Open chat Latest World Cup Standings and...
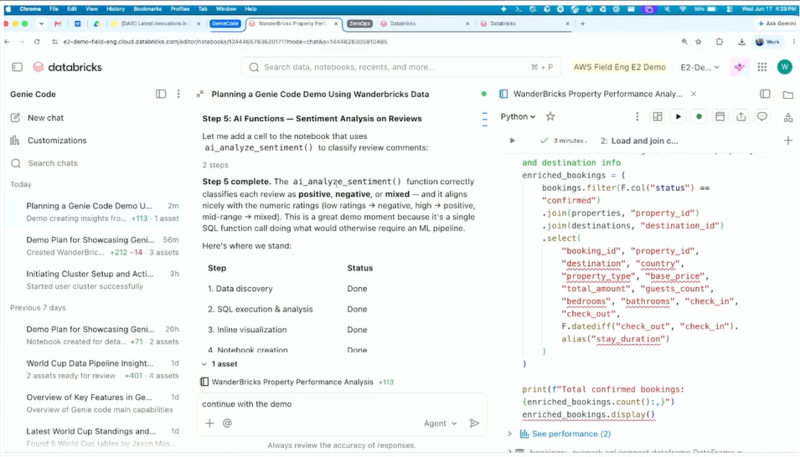 point(94,437)
